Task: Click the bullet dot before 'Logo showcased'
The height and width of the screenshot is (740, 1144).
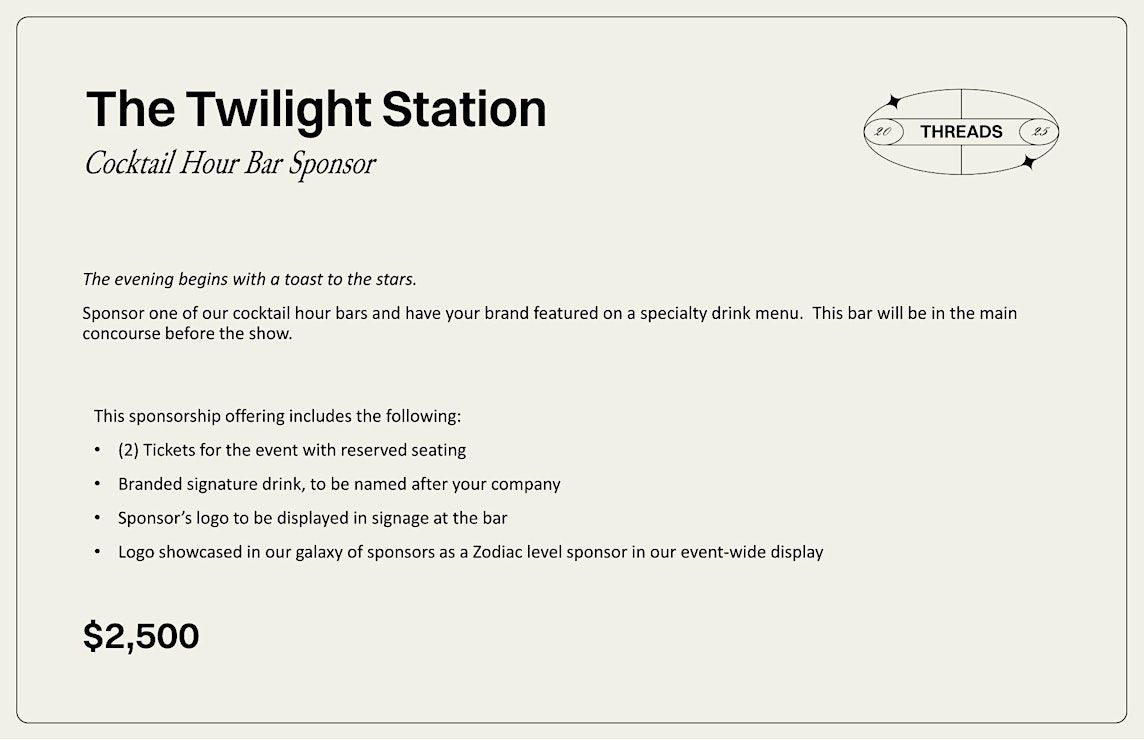Action: (98, 552)
